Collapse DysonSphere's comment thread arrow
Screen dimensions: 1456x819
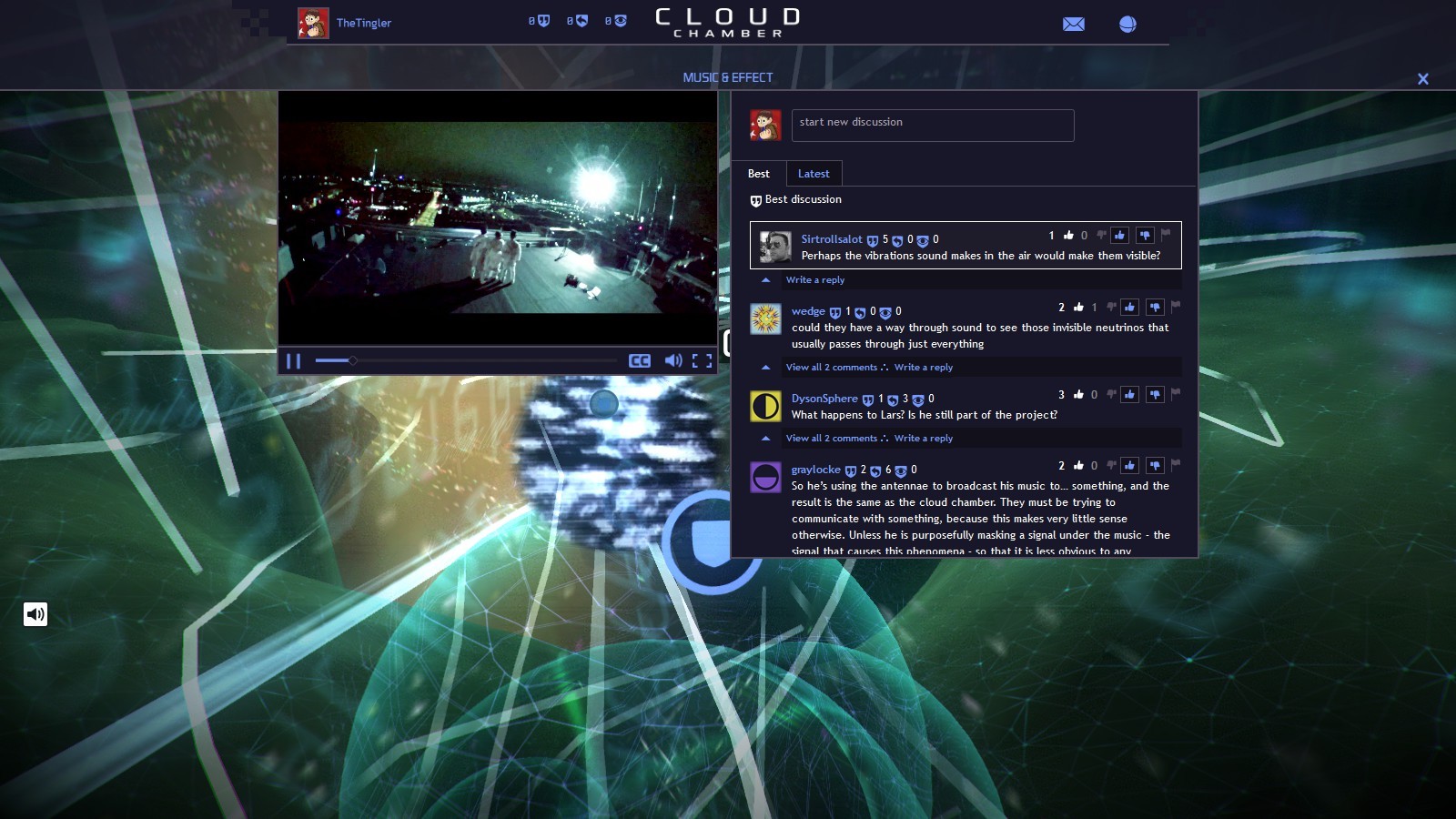pos(766,439)
